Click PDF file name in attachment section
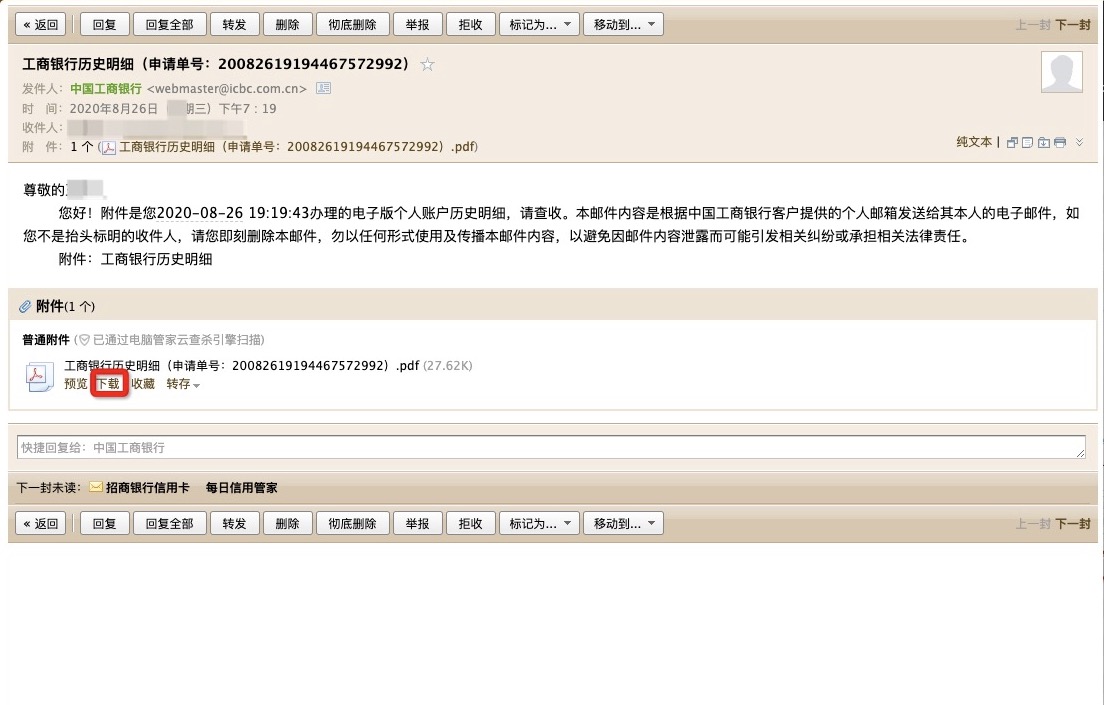Screen dimensions: 1104x705 tap(242, 366)
